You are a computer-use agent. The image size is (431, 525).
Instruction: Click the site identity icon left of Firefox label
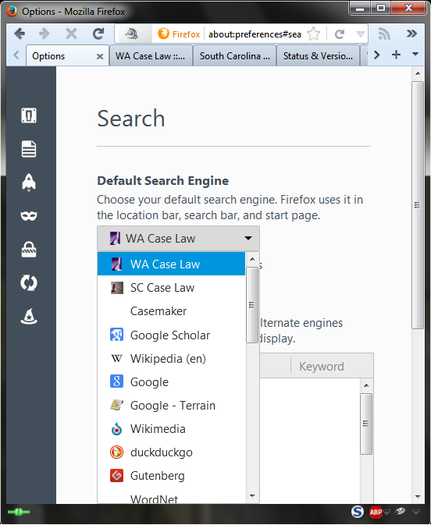coord(132,34)
